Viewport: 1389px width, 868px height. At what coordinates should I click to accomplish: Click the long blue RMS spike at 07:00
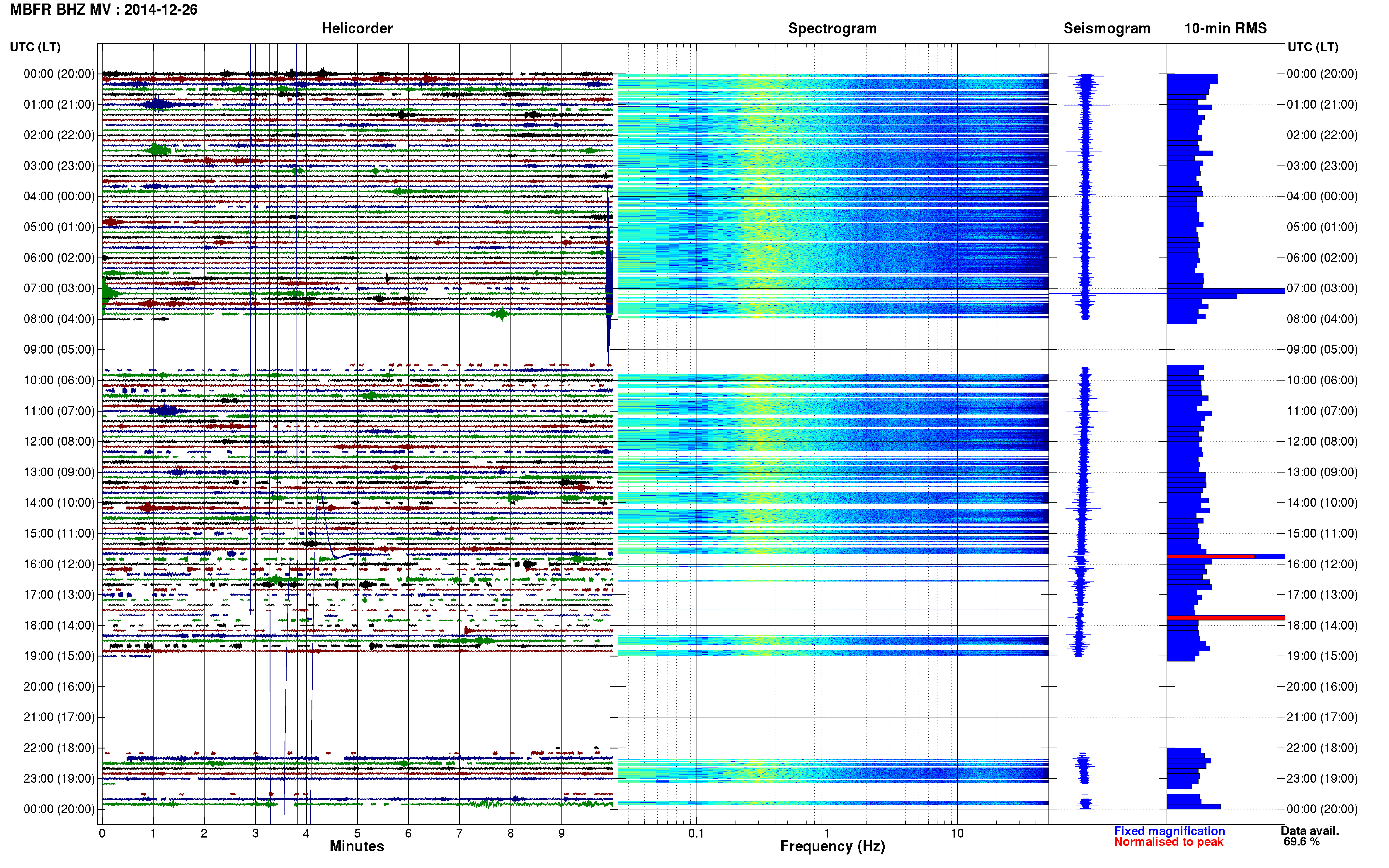tap(1225, 291)
